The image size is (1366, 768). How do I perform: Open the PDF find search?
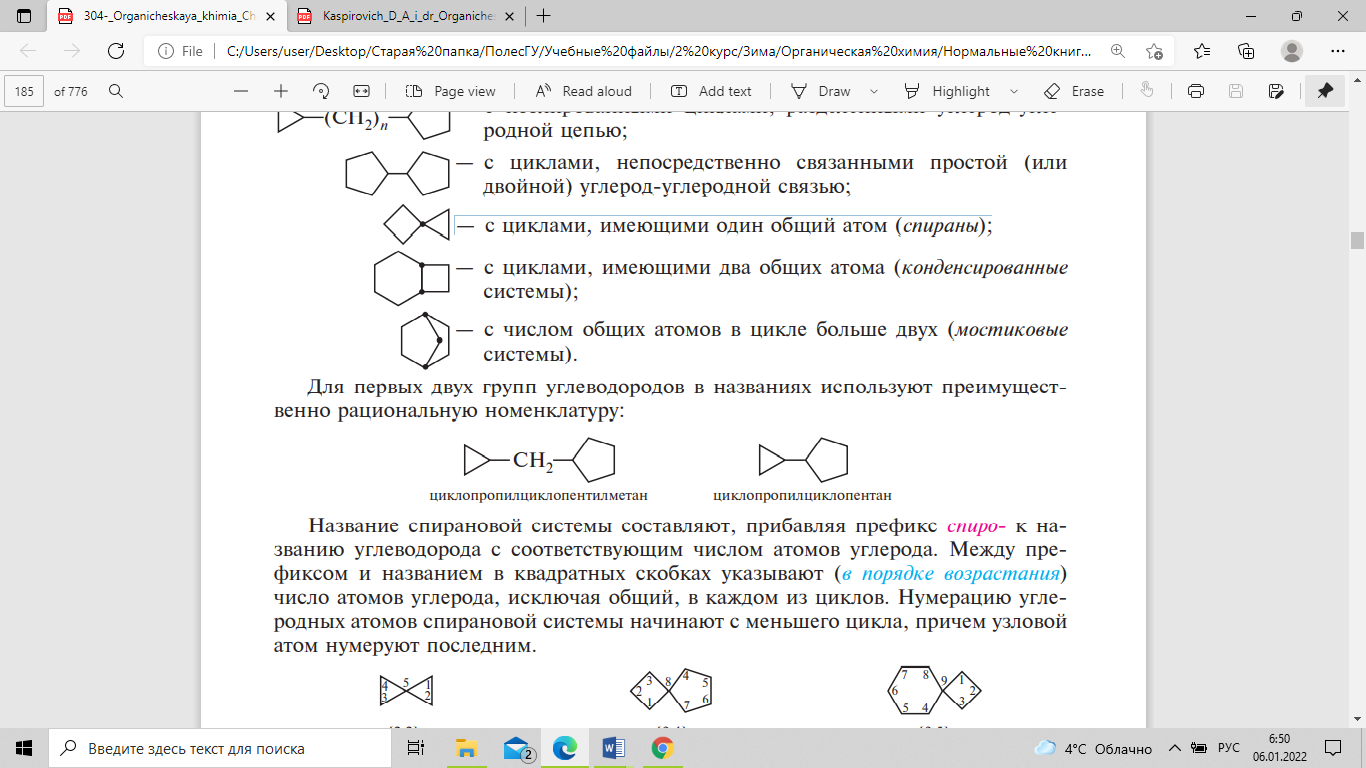[116, 91]
